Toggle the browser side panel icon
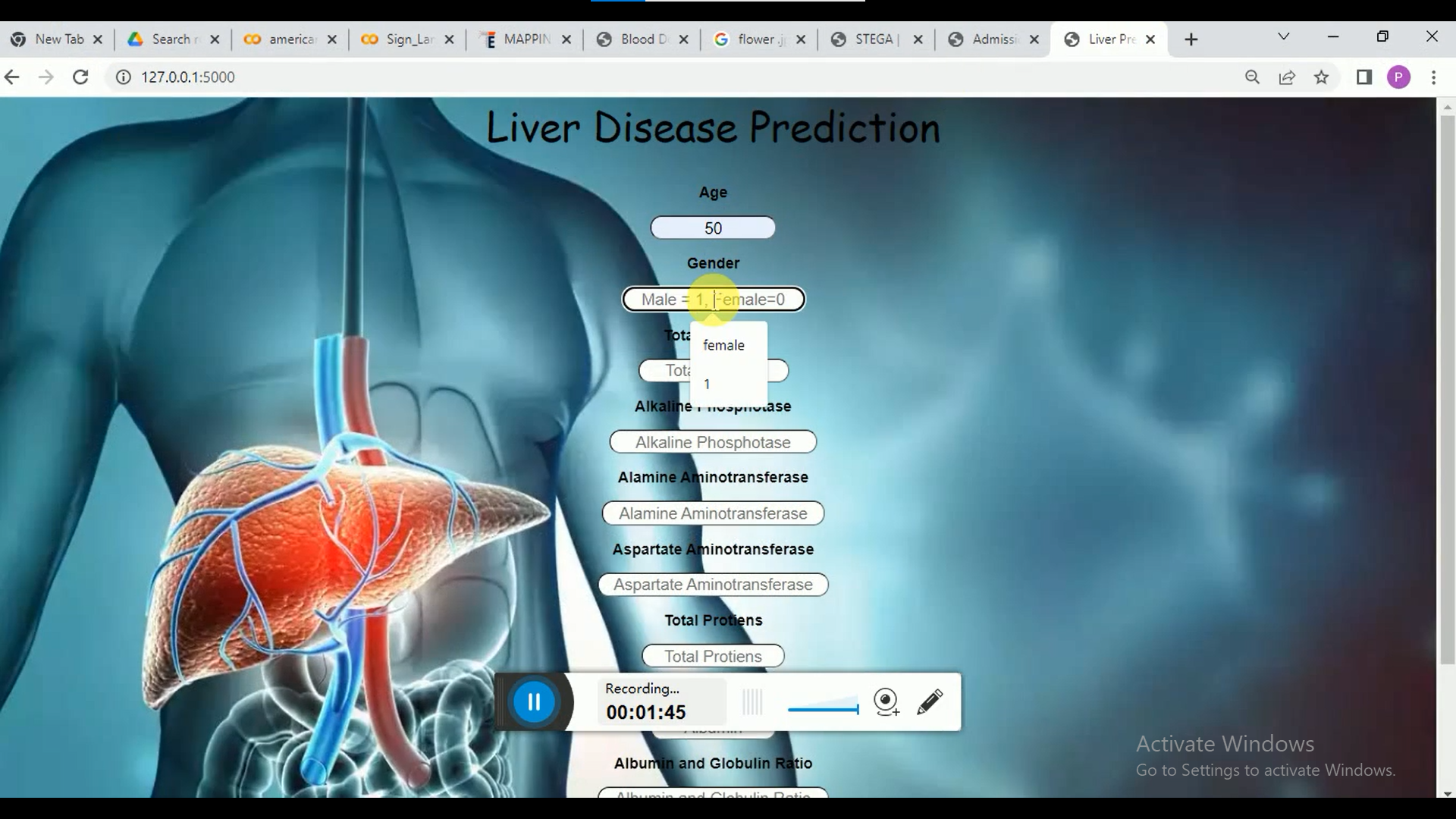This screenshot has height=819, width=1456. point(1364,77)
